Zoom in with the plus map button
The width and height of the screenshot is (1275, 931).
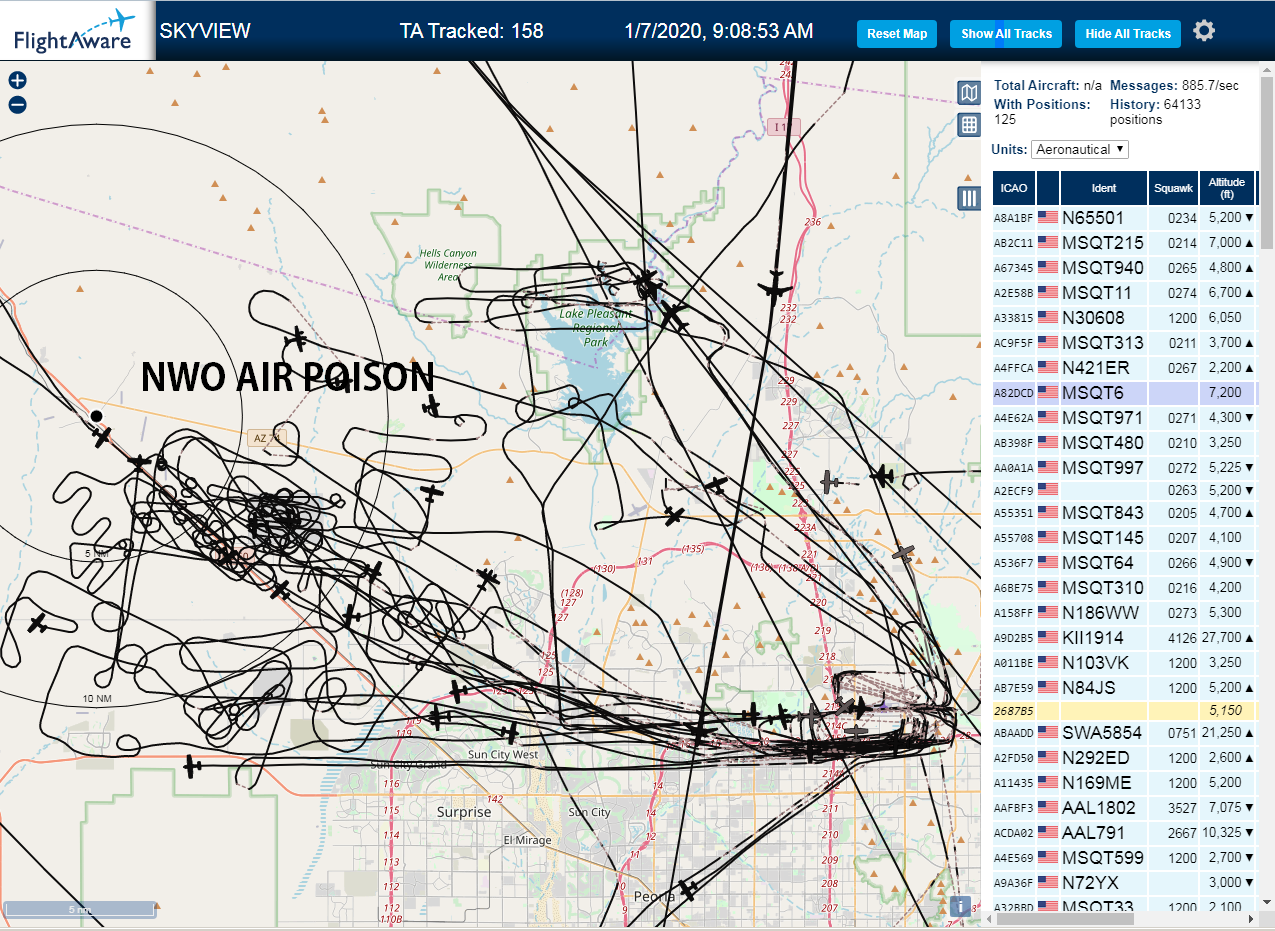click(x=17, y=81)
